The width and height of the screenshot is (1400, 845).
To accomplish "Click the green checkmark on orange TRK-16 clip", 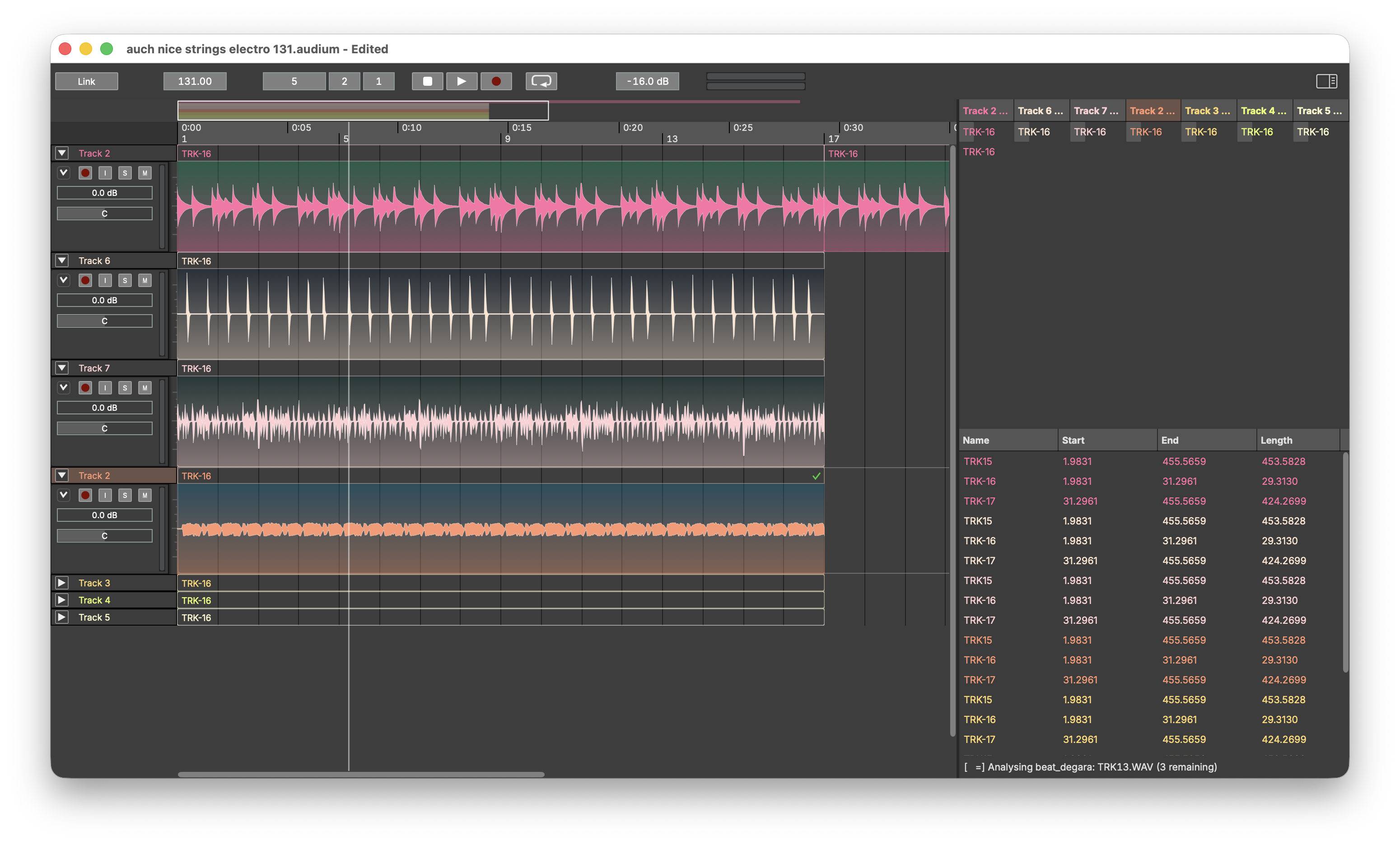I will coord(816,476).
